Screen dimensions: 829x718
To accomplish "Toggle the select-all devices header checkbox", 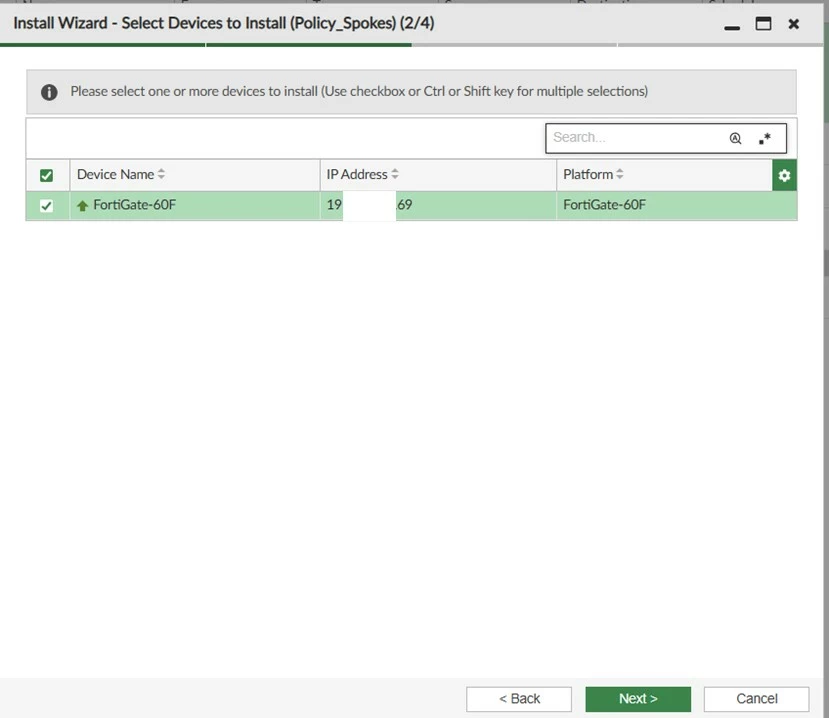I will pos(47,175).
